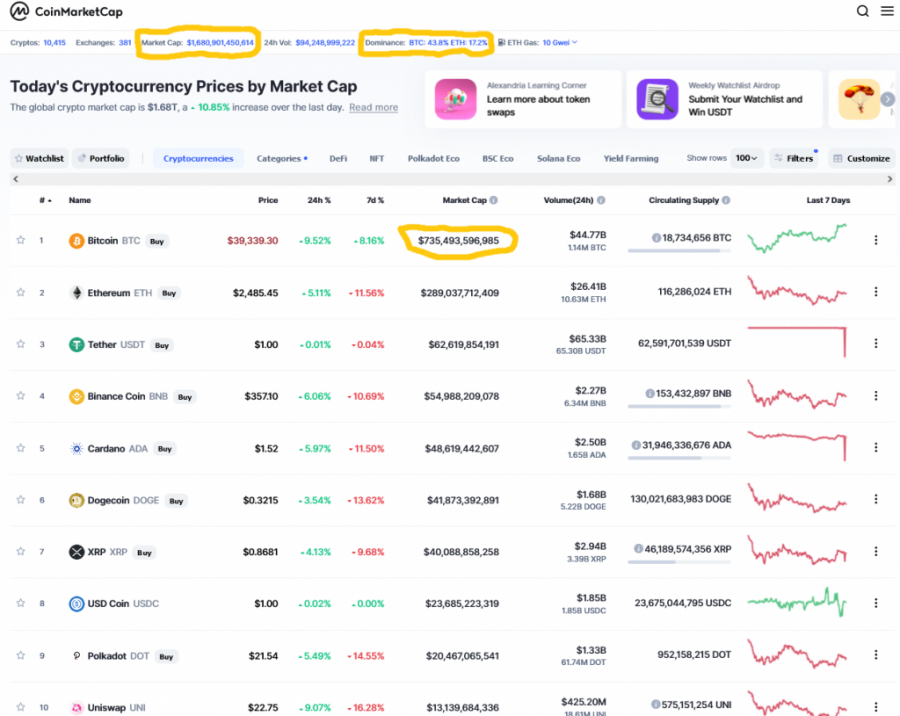Open the XRP row three-dot menu

click(876, 551)
